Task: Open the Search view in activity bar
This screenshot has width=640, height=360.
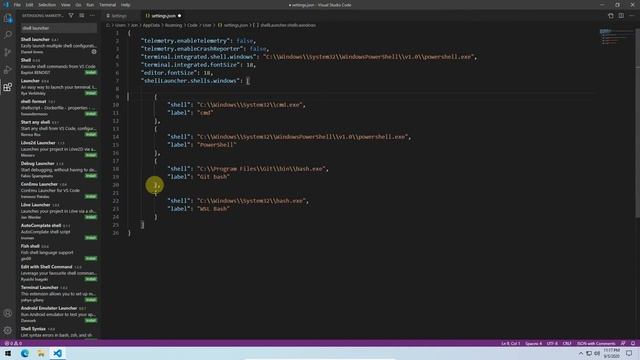Action: tap(8, 35)
